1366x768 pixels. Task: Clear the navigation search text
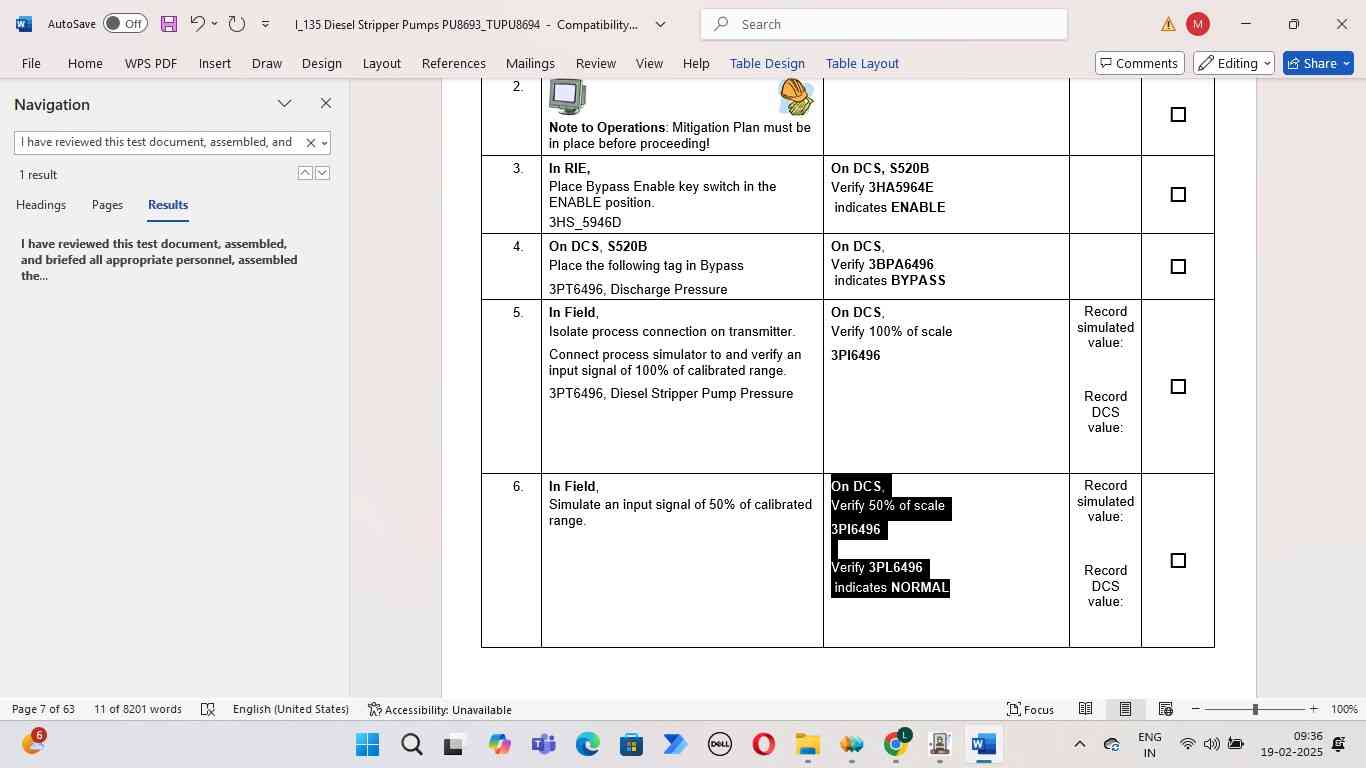310,143
